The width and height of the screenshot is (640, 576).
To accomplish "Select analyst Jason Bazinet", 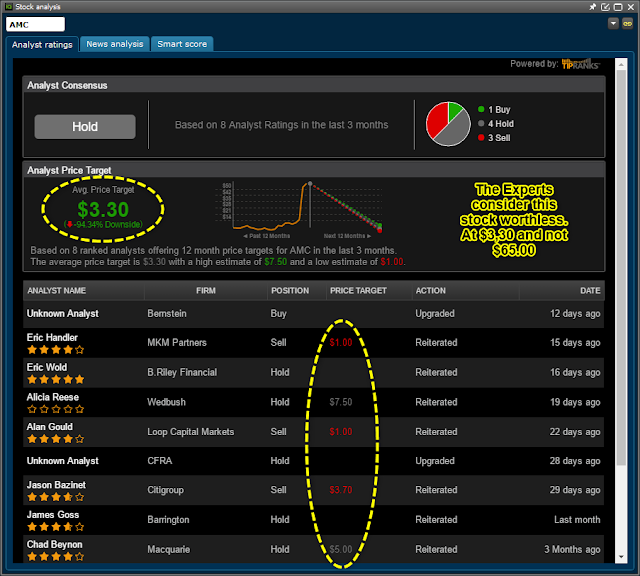I will [x=56, y=485].
